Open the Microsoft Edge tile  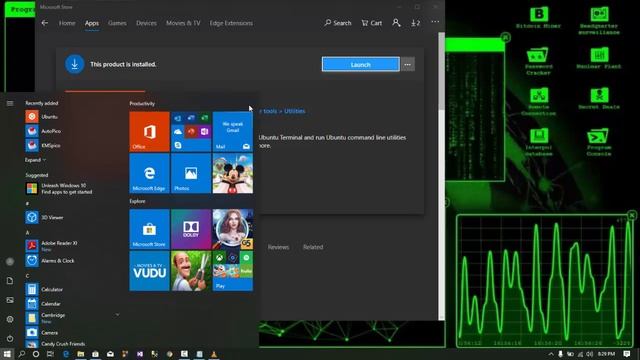click(149, 173)
